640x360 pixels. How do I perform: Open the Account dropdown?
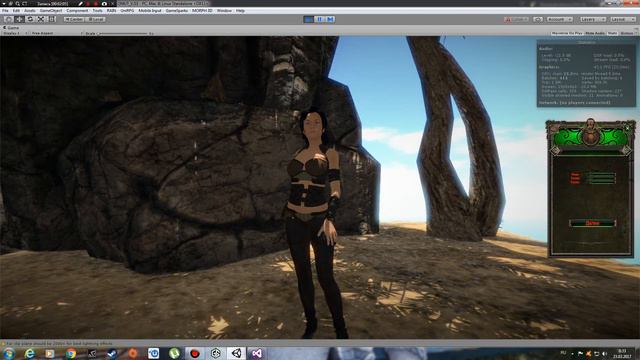(x=560, y=19)
